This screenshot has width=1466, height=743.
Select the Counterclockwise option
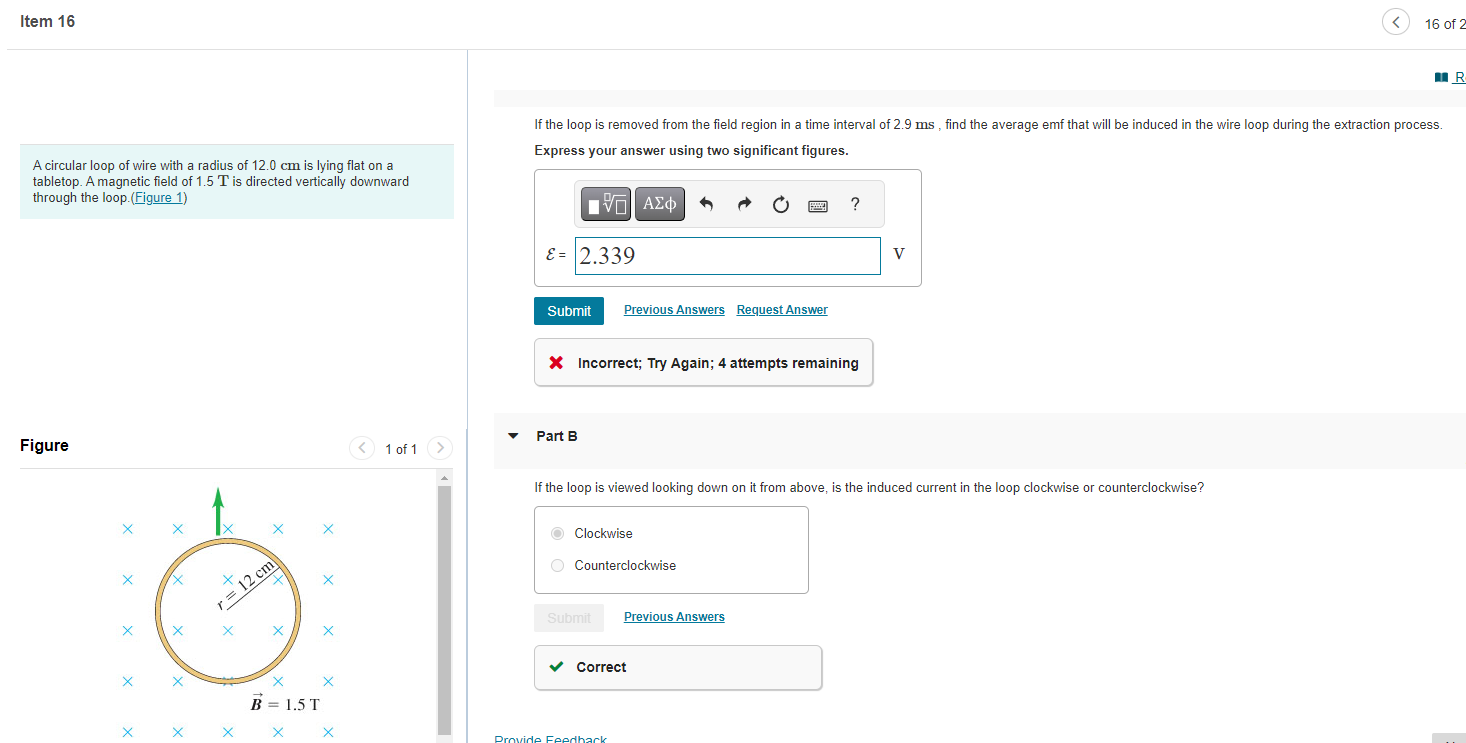[558, 565]
